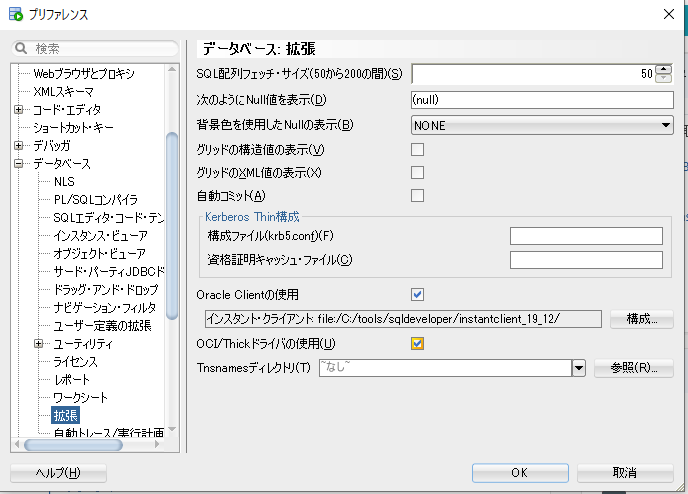
Task: Open the Tnsnamesディレクトリ dropdown arrow
Action: 578,368
